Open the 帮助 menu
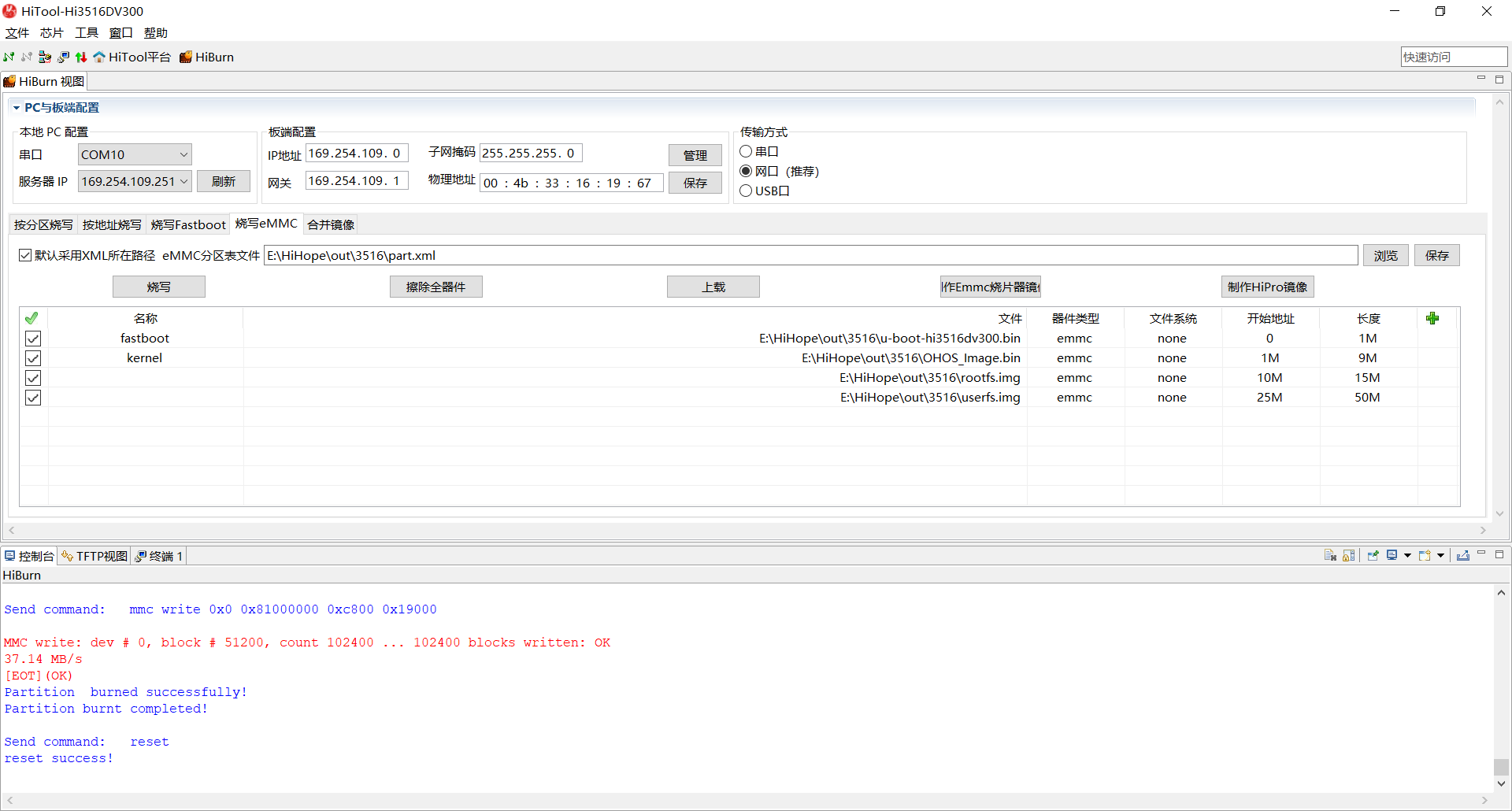 (x=156, y=32)
